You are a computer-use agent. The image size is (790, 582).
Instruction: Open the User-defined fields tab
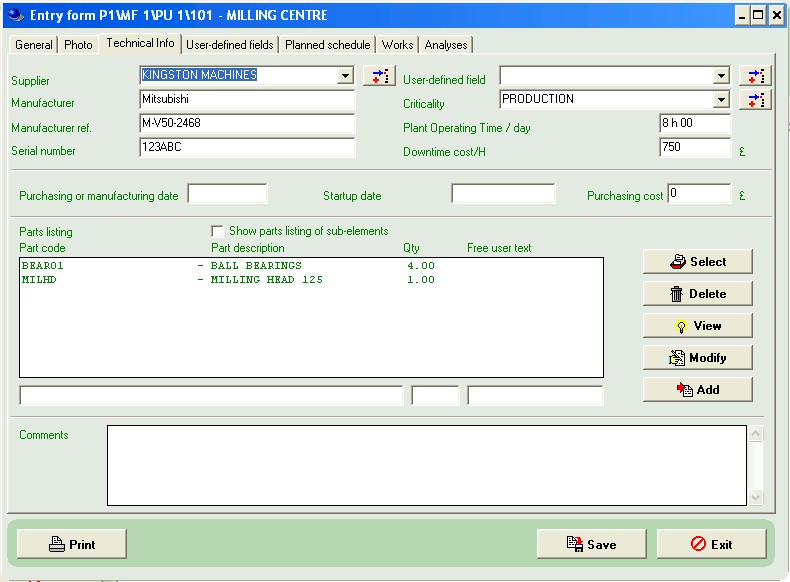tap(229, 45)
